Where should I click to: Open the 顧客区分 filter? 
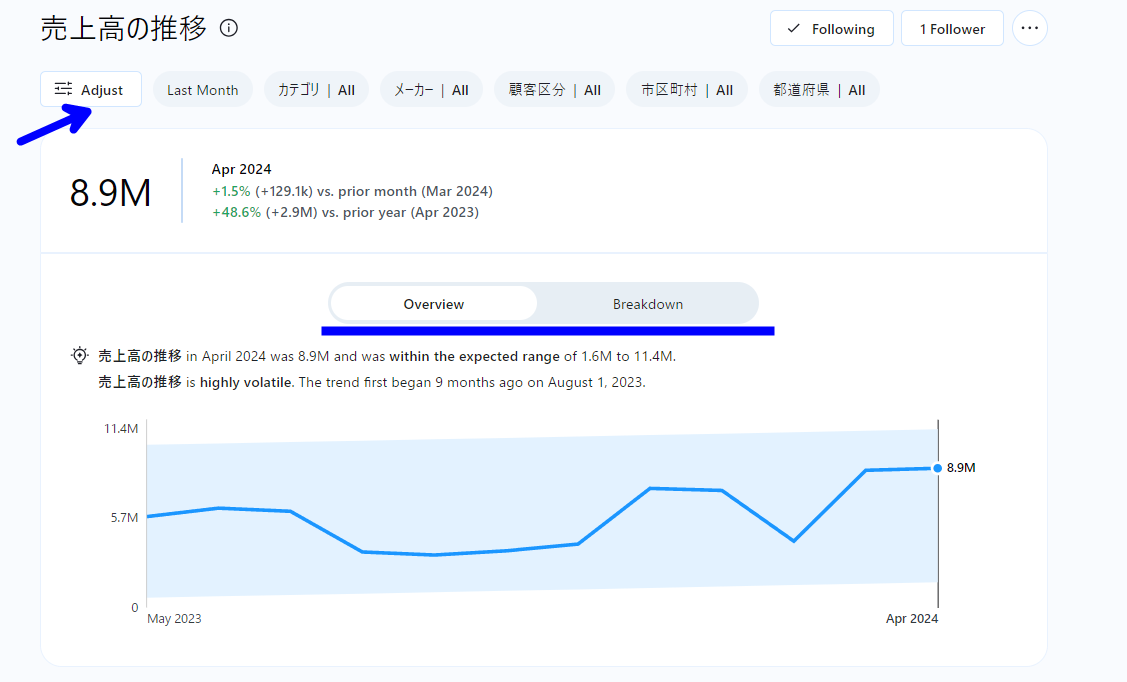(554, 90)
